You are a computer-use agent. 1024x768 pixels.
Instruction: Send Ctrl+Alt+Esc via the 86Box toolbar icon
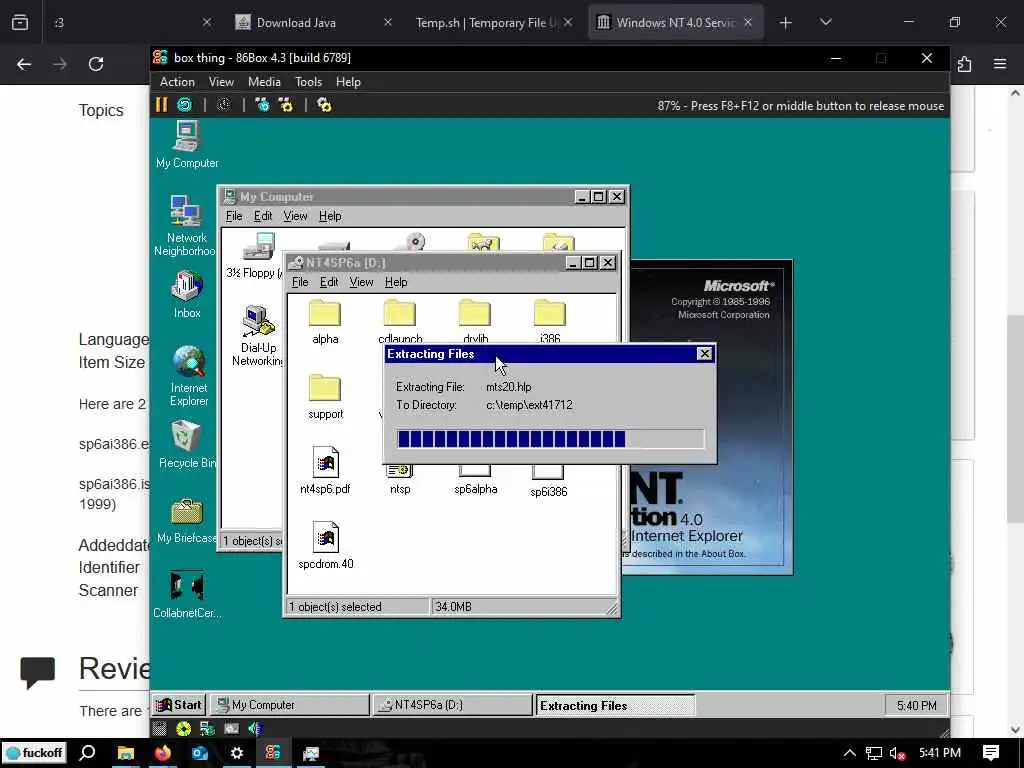click(x=286, y=104)
